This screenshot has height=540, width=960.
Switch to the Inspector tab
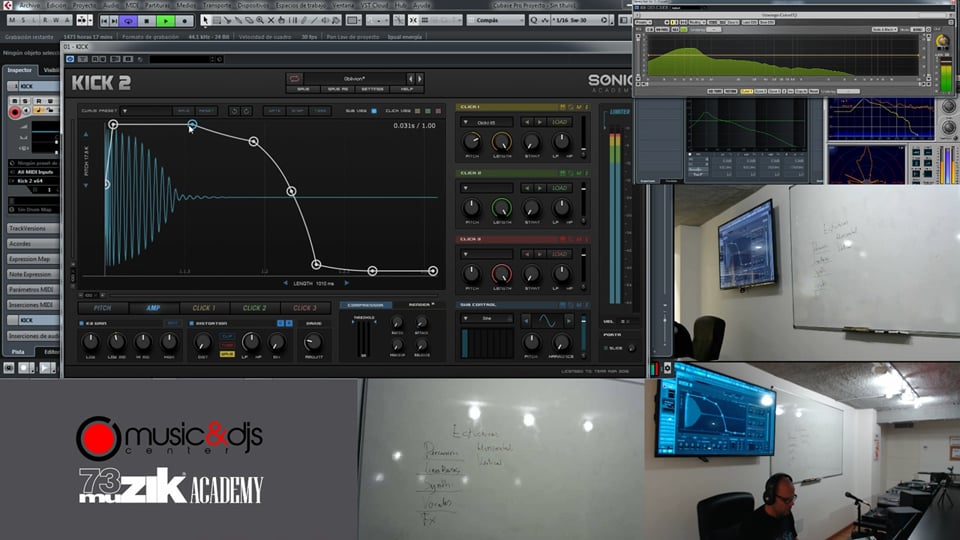point(20,70)
